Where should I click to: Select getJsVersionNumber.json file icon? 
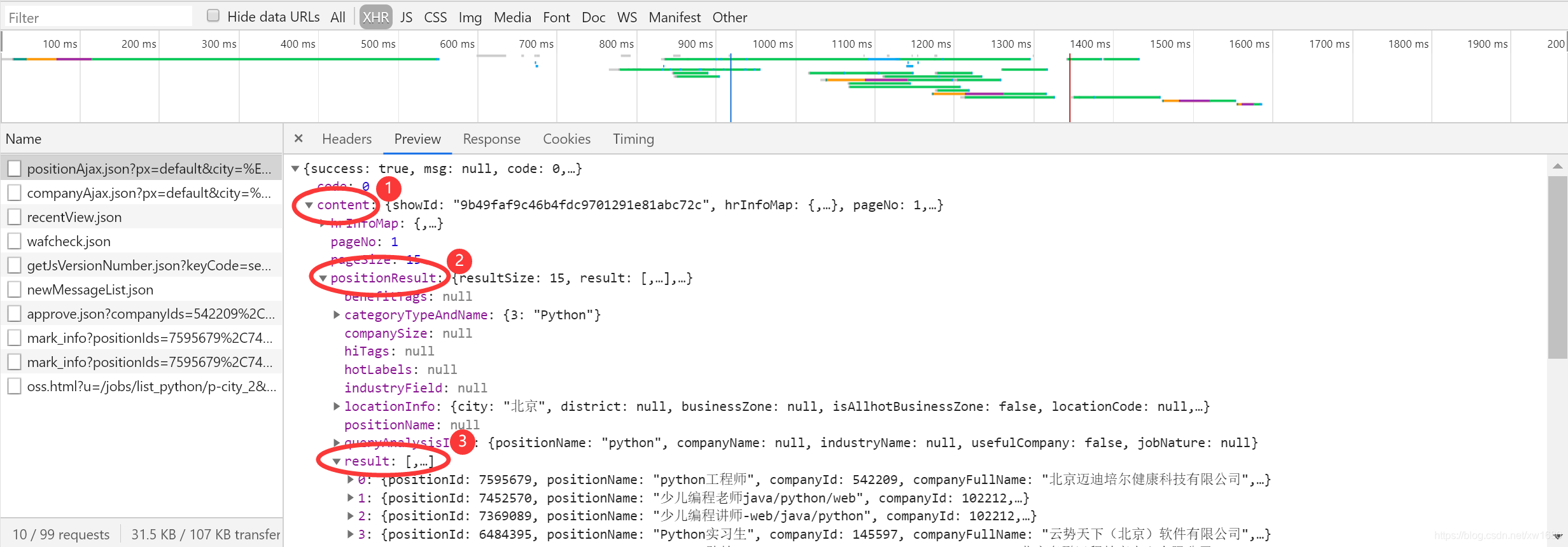tap(14, 265)
